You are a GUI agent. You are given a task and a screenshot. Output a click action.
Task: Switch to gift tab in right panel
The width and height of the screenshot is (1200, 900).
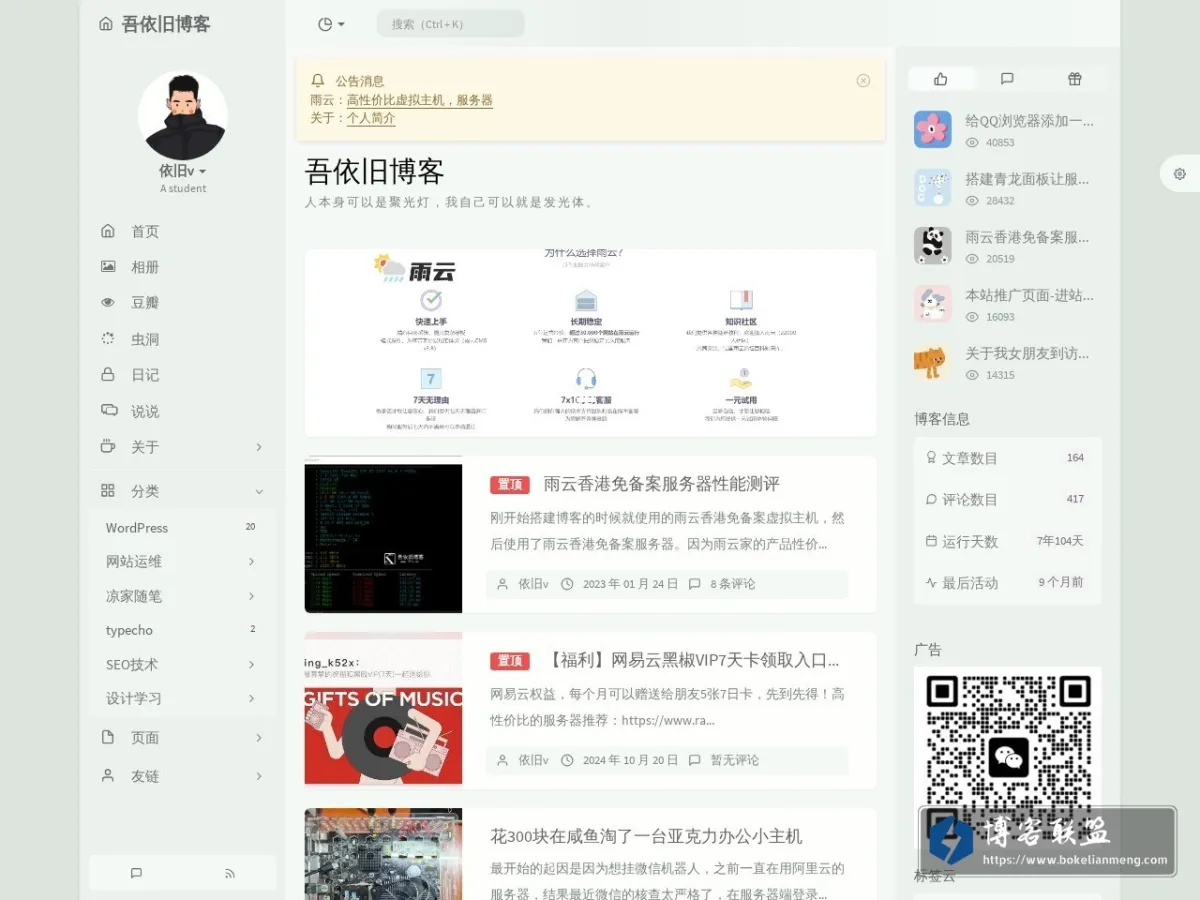click(1074, 79)
